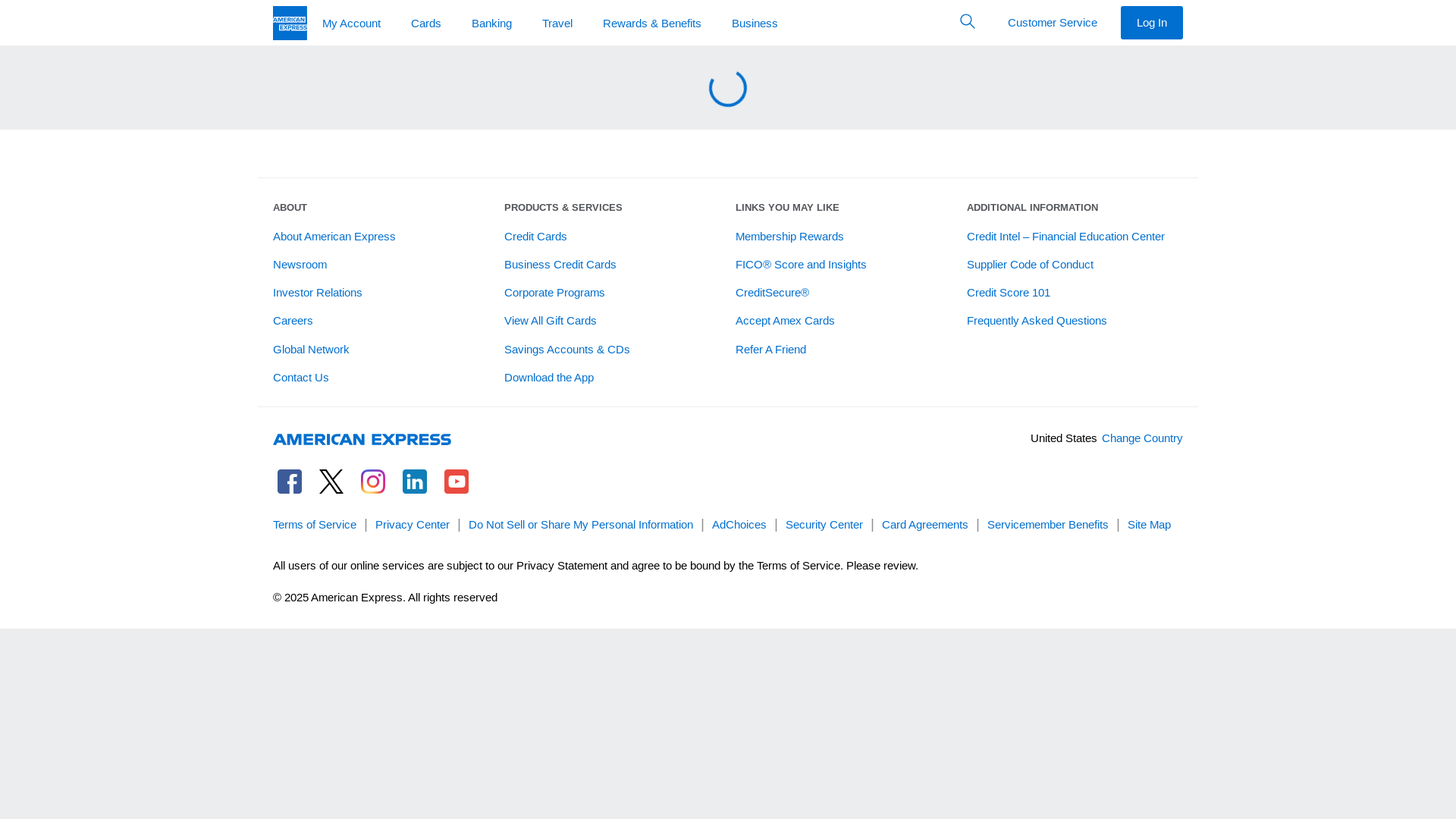Open Credit Score 101 link

click(x=1009, y=293)
